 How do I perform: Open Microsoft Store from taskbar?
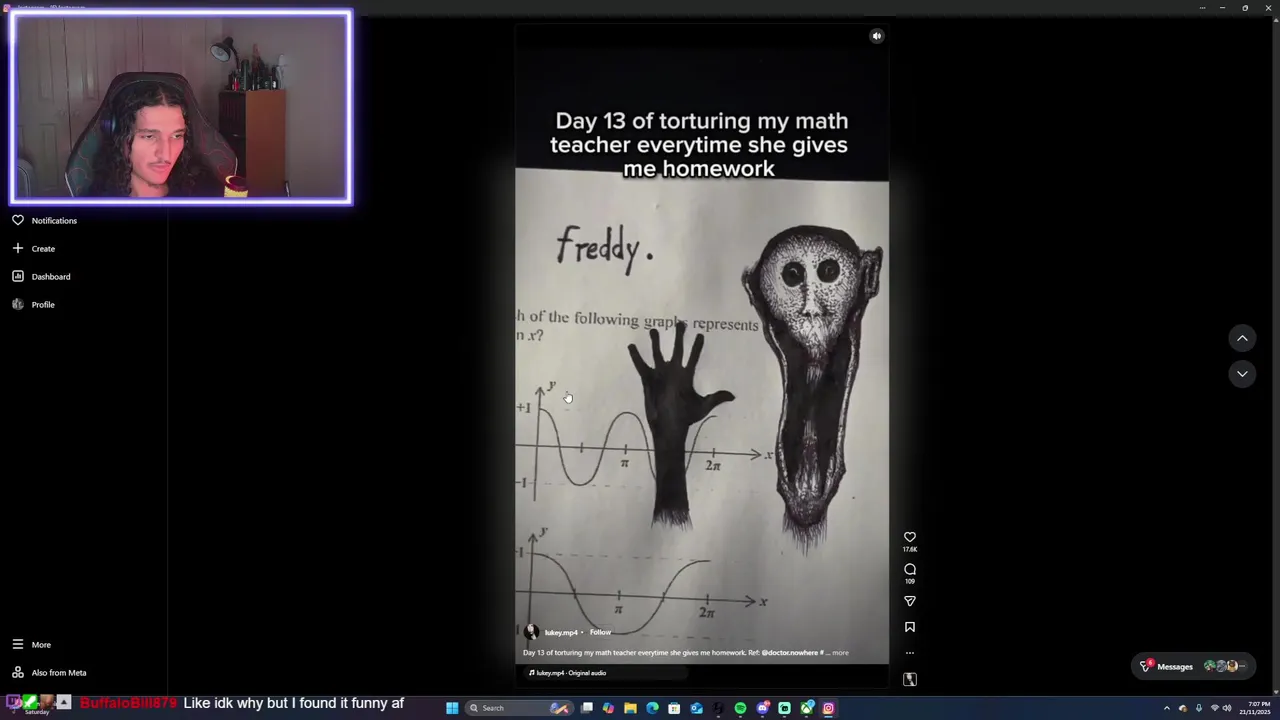[674, 708]
